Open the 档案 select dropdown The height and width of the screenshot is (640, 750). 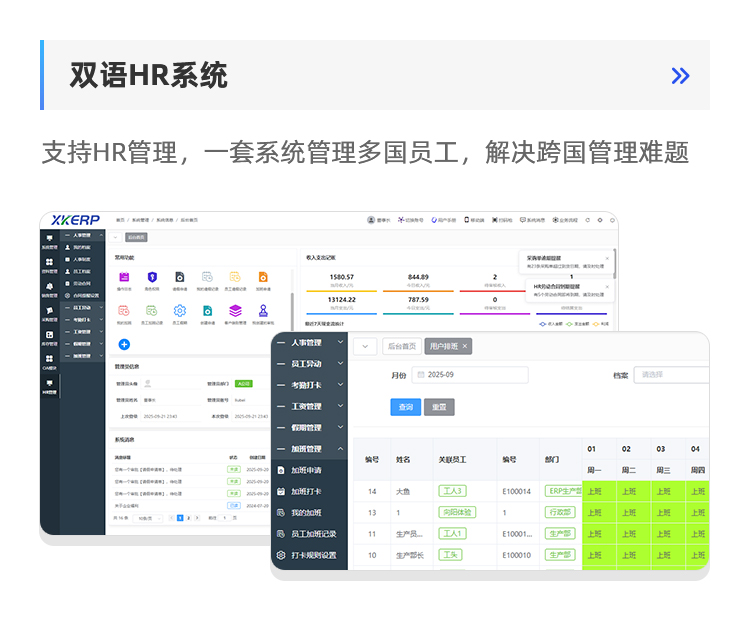pyautogui.click(x=670, y=375)
